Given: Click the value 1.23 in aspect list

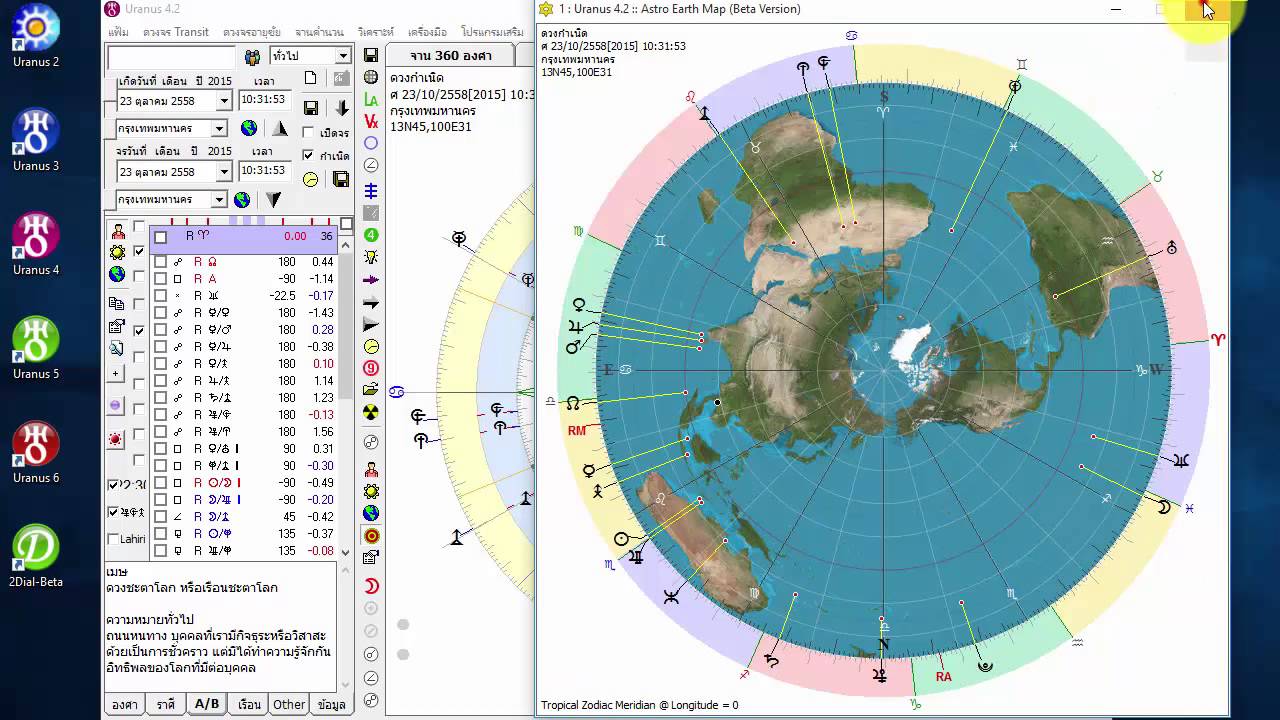Looking at the screenshot, I should (x=323, y=398).
